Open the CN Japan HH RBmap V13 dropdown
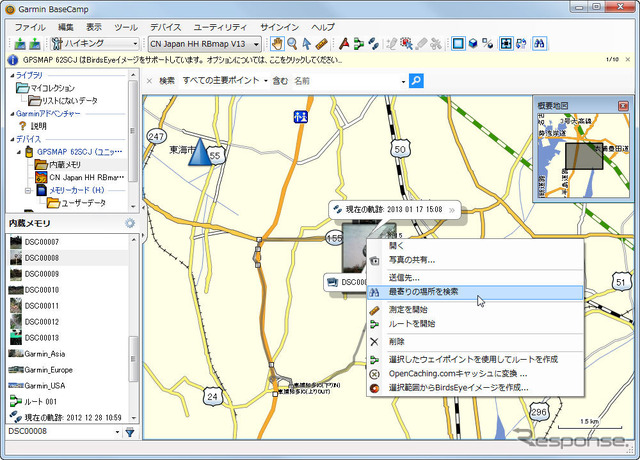 204,44
